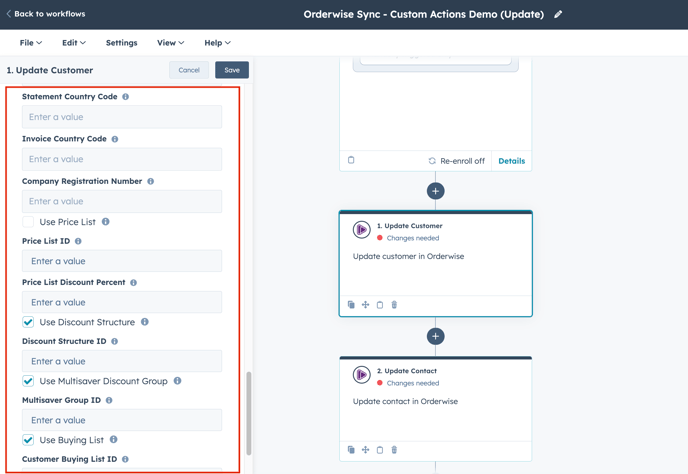Viewport: 688px width, 474px height.
Task: Click the Statement Country Code input field
Action: (122, 117)
